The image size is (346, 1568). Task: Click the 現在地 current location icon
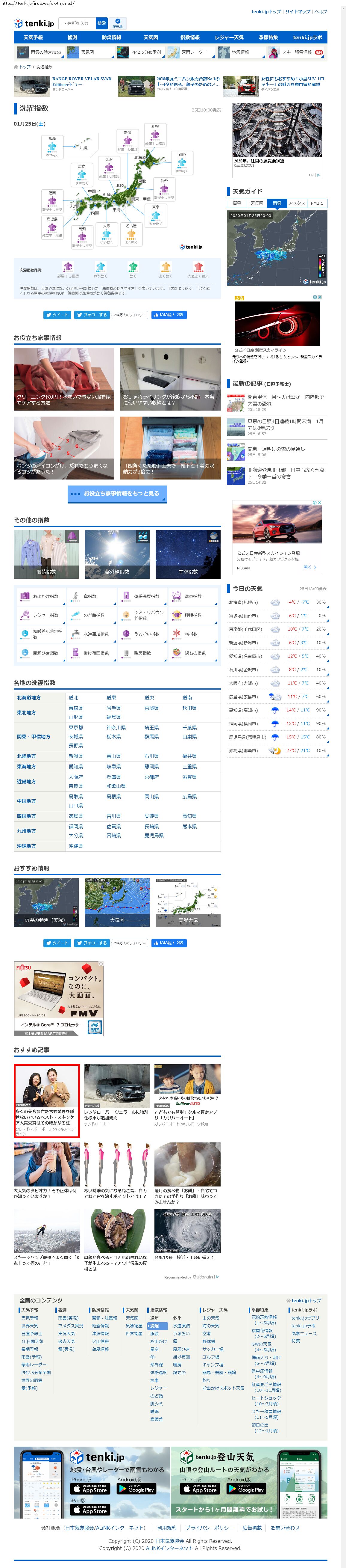(117, 22)
